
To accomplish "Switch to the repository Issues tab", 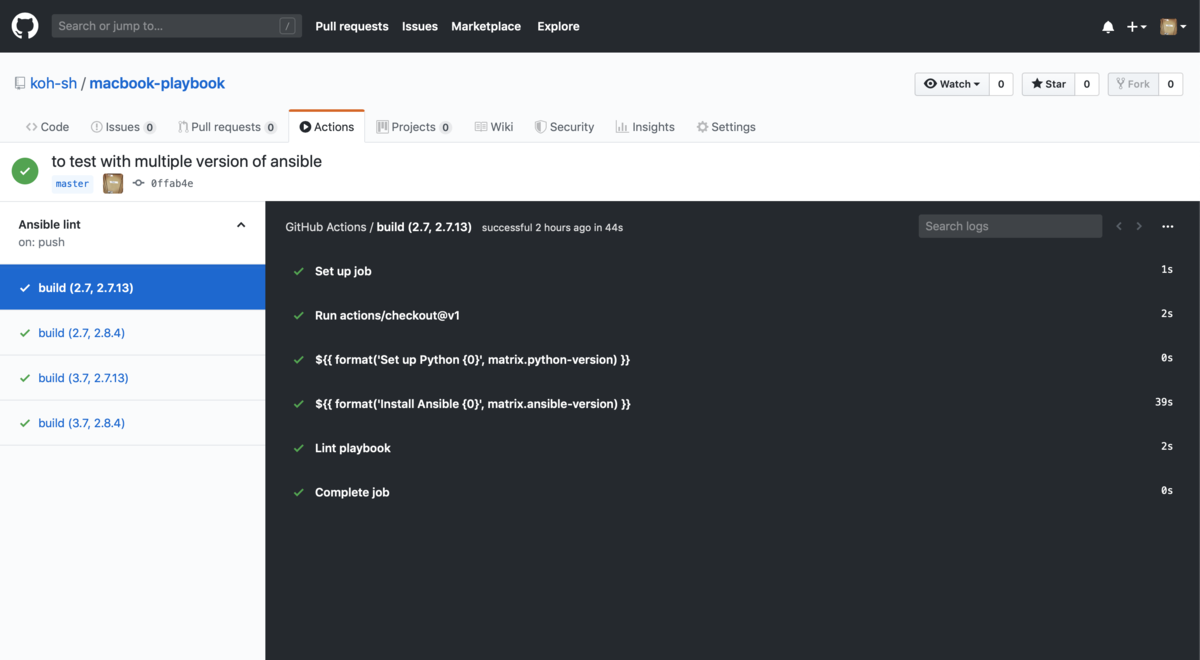I will point(123,127).
